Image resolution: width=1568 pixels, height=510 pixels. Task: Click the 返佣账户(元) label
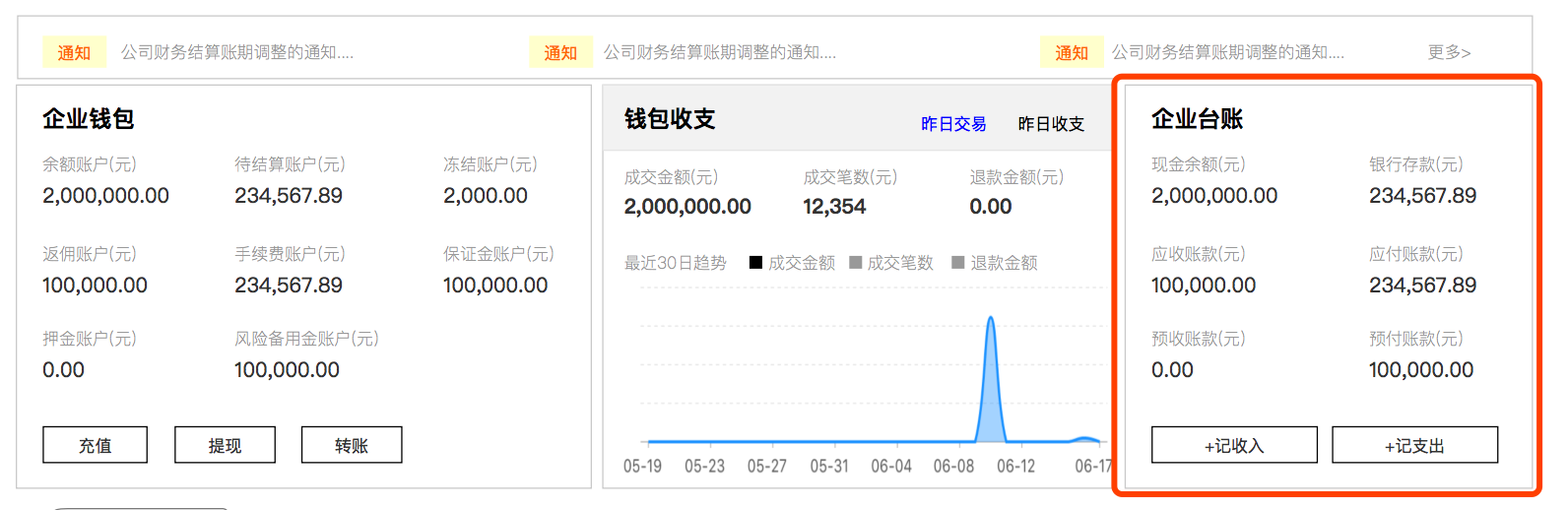90,254
